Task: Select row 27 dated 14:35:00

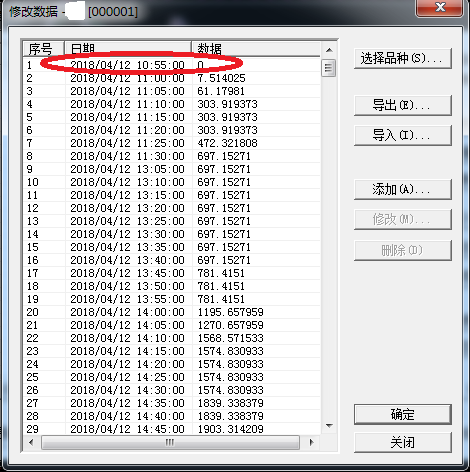Action: pos(172,403)
